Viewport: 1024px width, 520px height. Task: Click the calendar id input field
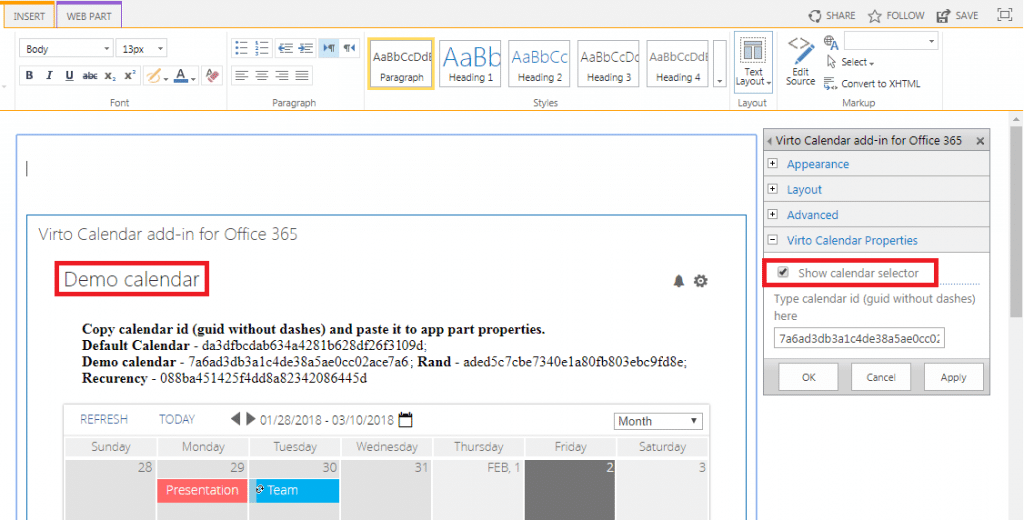(x=859, y=338)
